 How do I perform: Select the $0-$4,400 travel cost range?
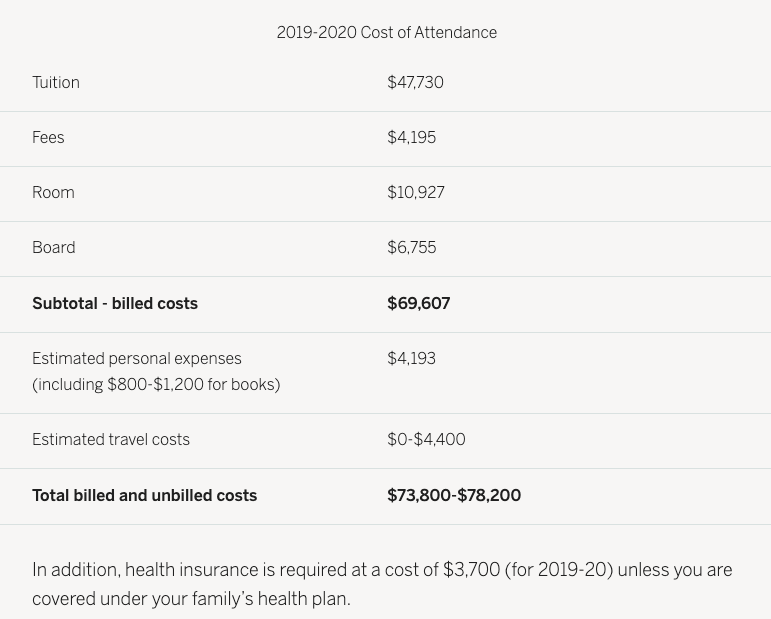pos(426,440)
